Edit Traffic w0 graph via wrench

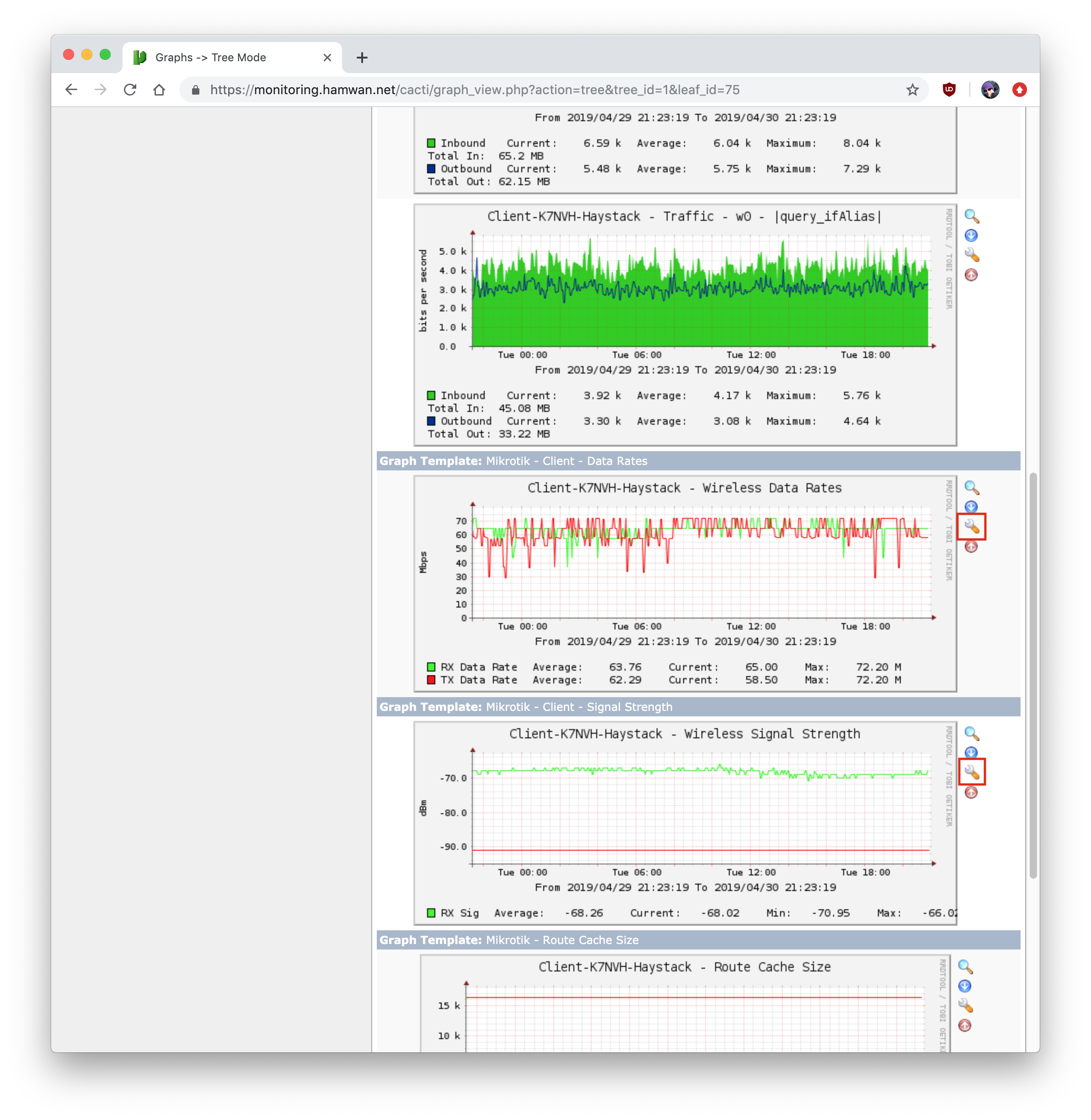tap(971, 255)
